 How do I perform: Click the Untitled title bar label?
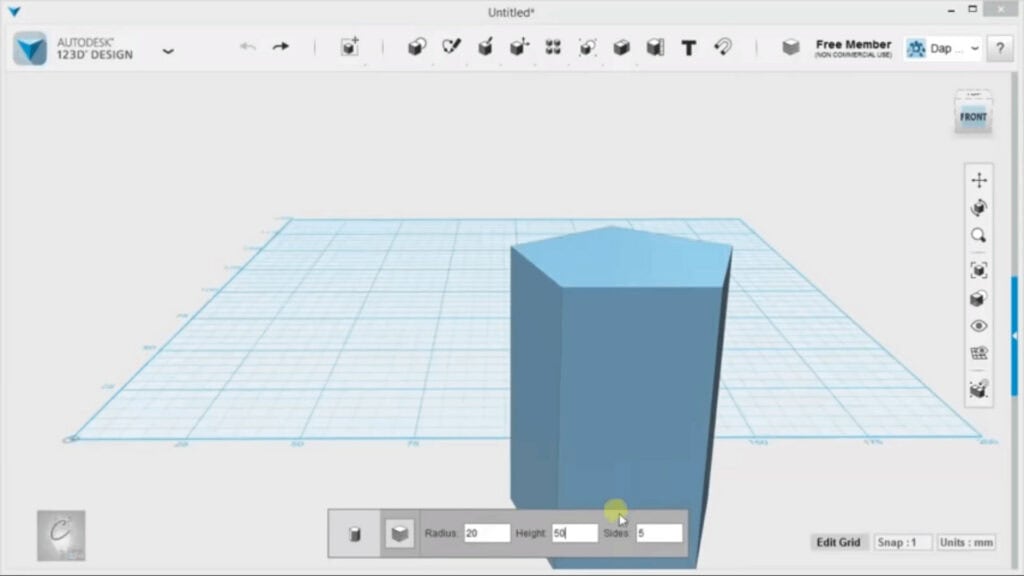509,12
